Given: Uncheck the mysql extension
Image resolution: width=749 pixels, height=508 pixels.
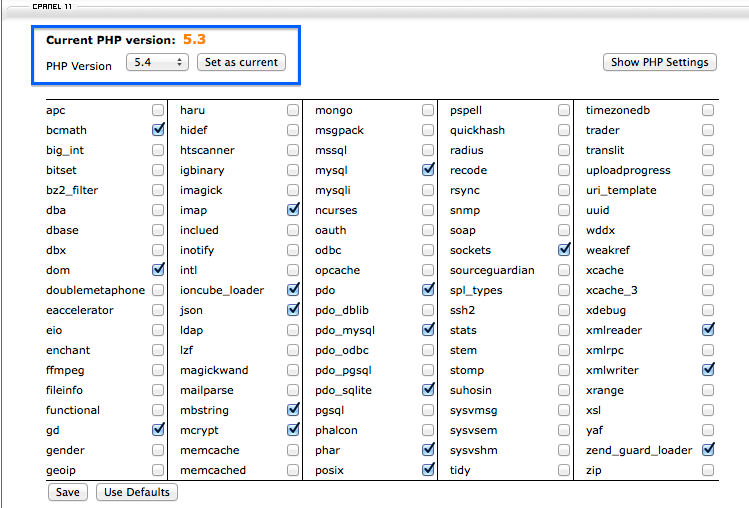Looking at the screenshot, I should tap(428, 170).
